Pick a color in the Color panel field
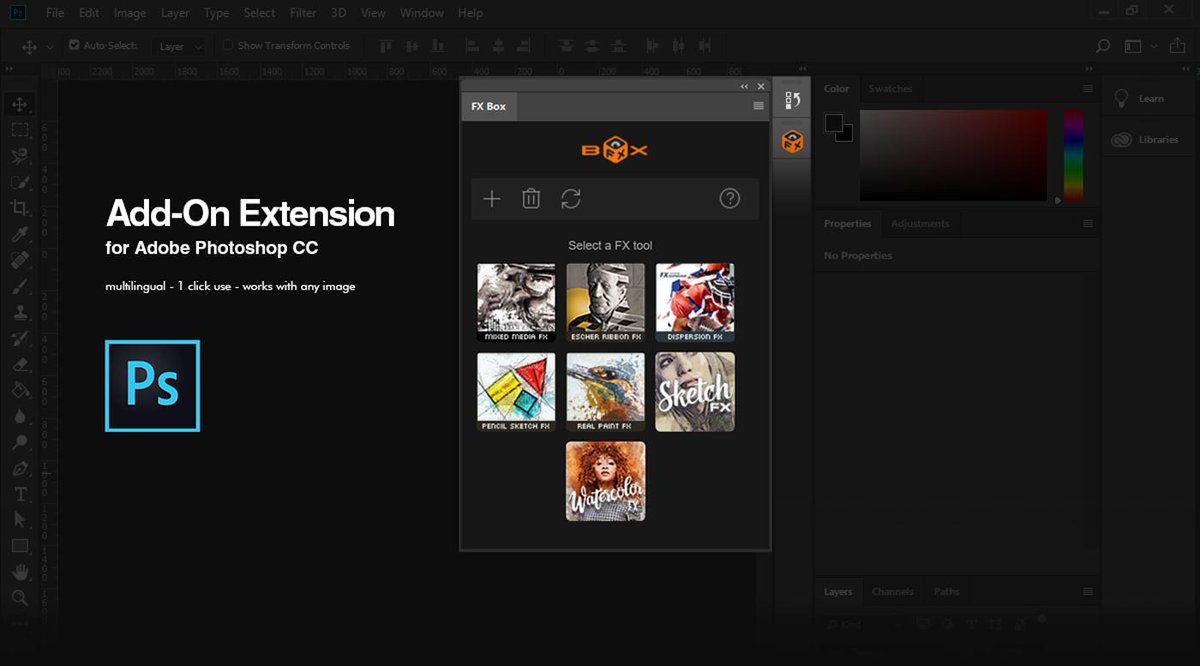 click(953, 154)
